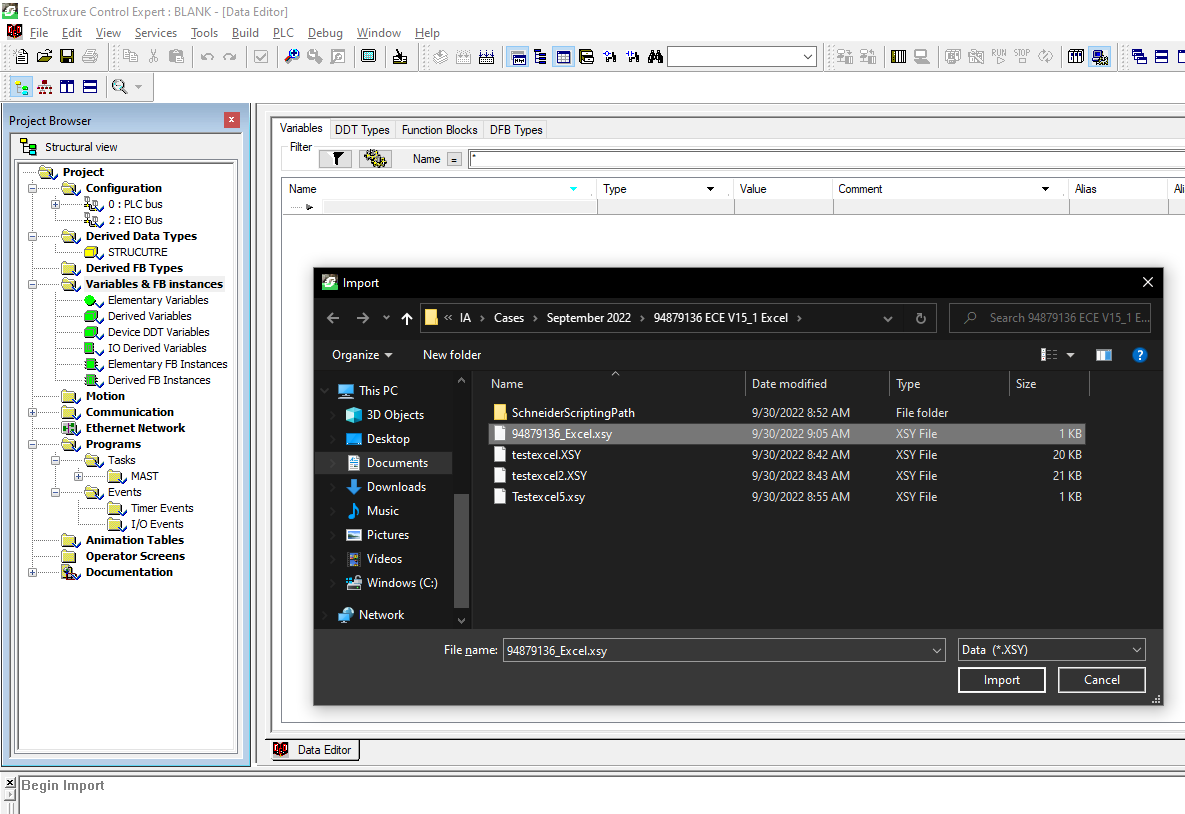Toggle the Data Editor view toolbar icon
The height and width of the screenshot is (814, 1185).
[563, 57]
